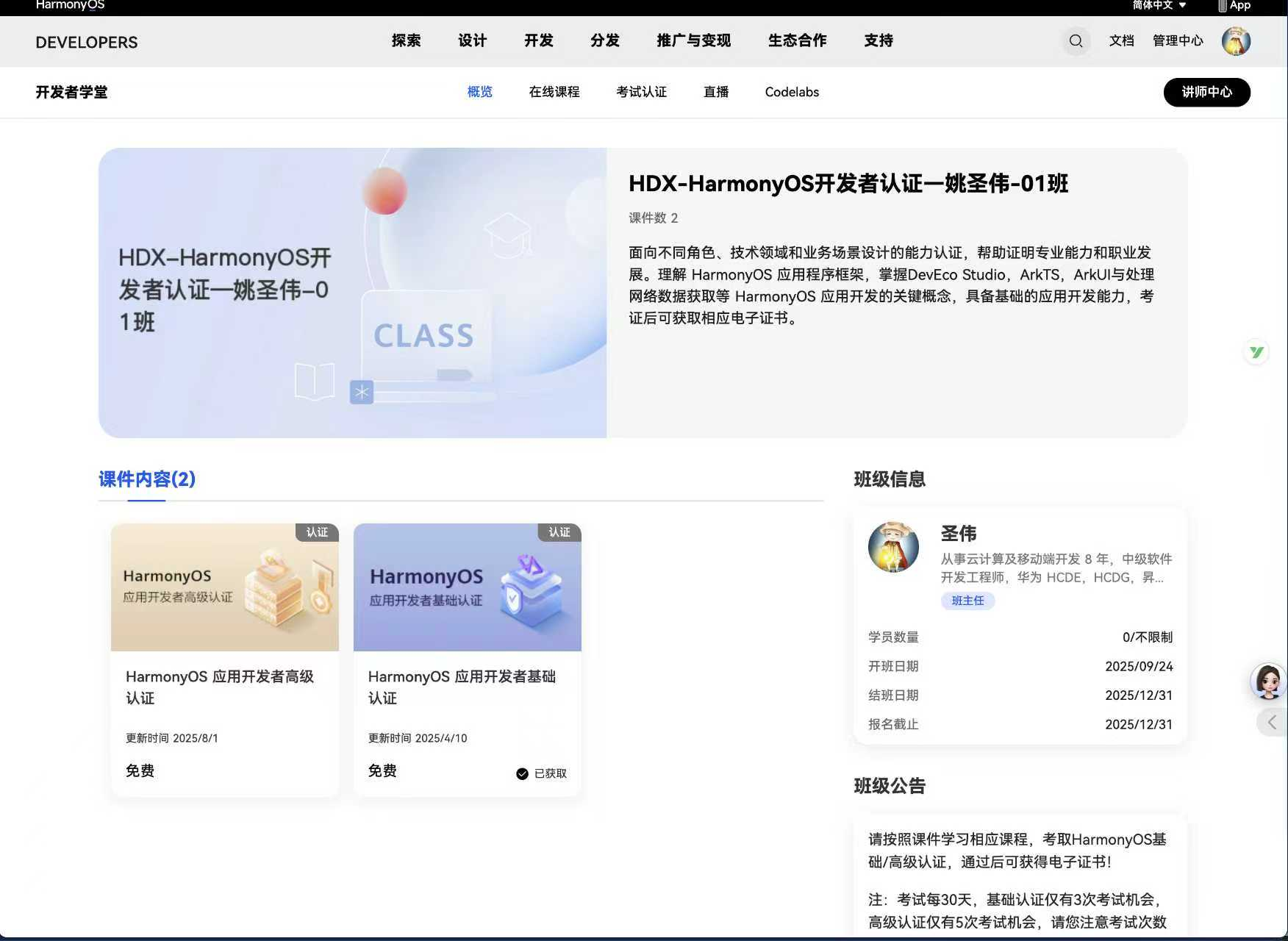Click 开班日期 value 2025/09/24
Viewport: 1288px width, 941px height.
click(x=1139, y=666)
